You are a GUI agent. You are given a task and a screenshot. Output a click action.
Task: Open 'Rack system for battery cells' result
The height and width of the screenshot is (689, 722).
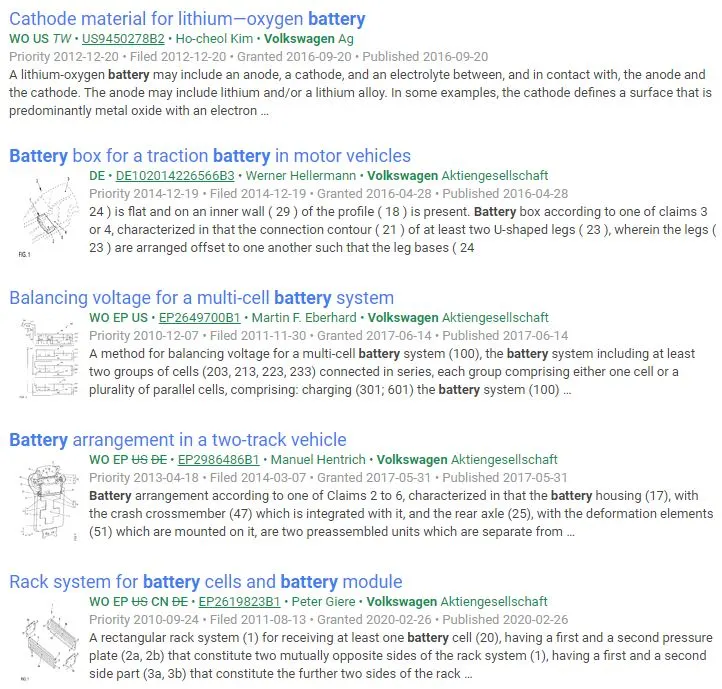pyautogui.click(x=205, y=582)
